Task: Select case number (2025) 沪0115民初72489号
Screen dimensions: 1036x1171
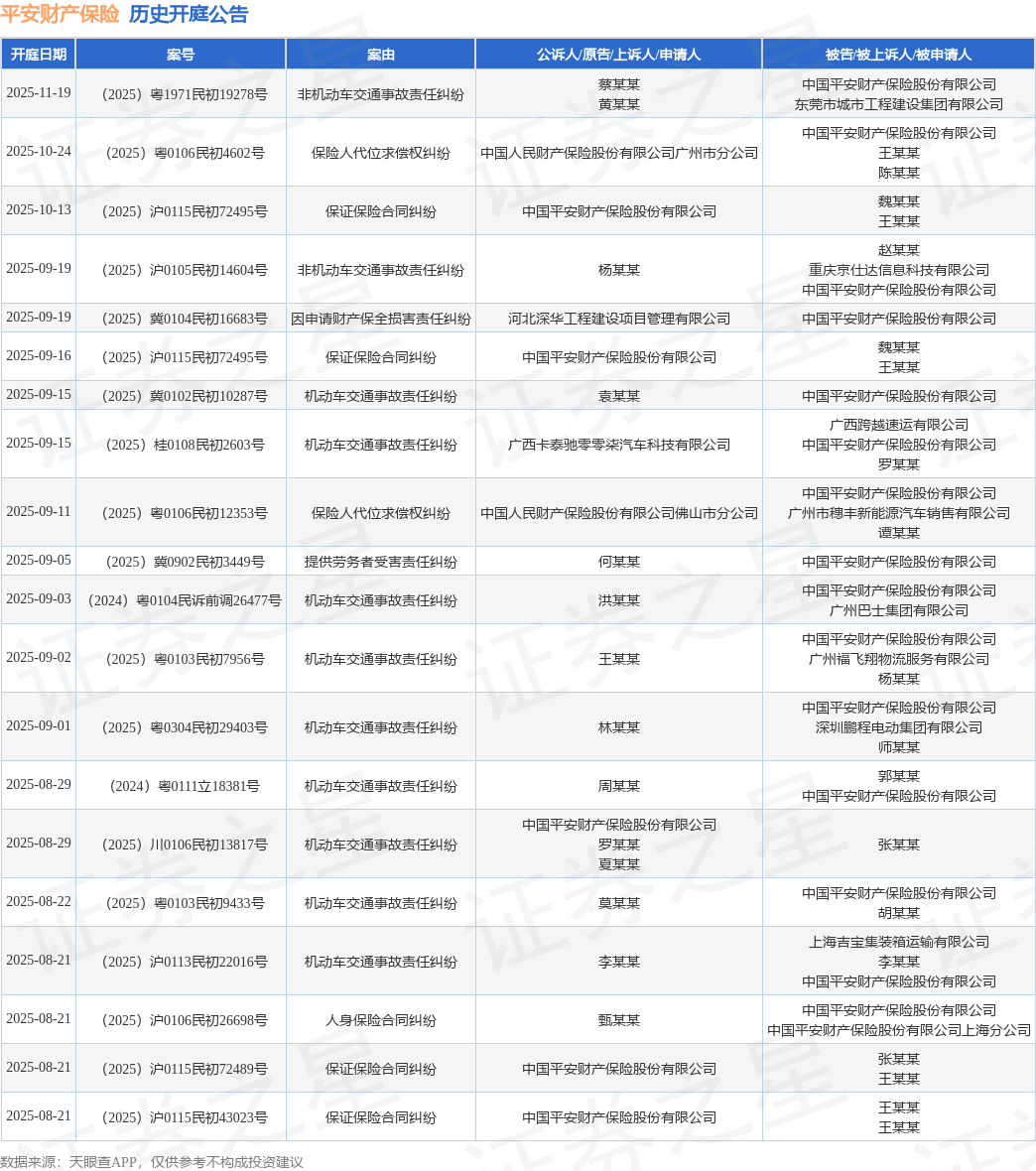Action: [x=181, y=1069]
